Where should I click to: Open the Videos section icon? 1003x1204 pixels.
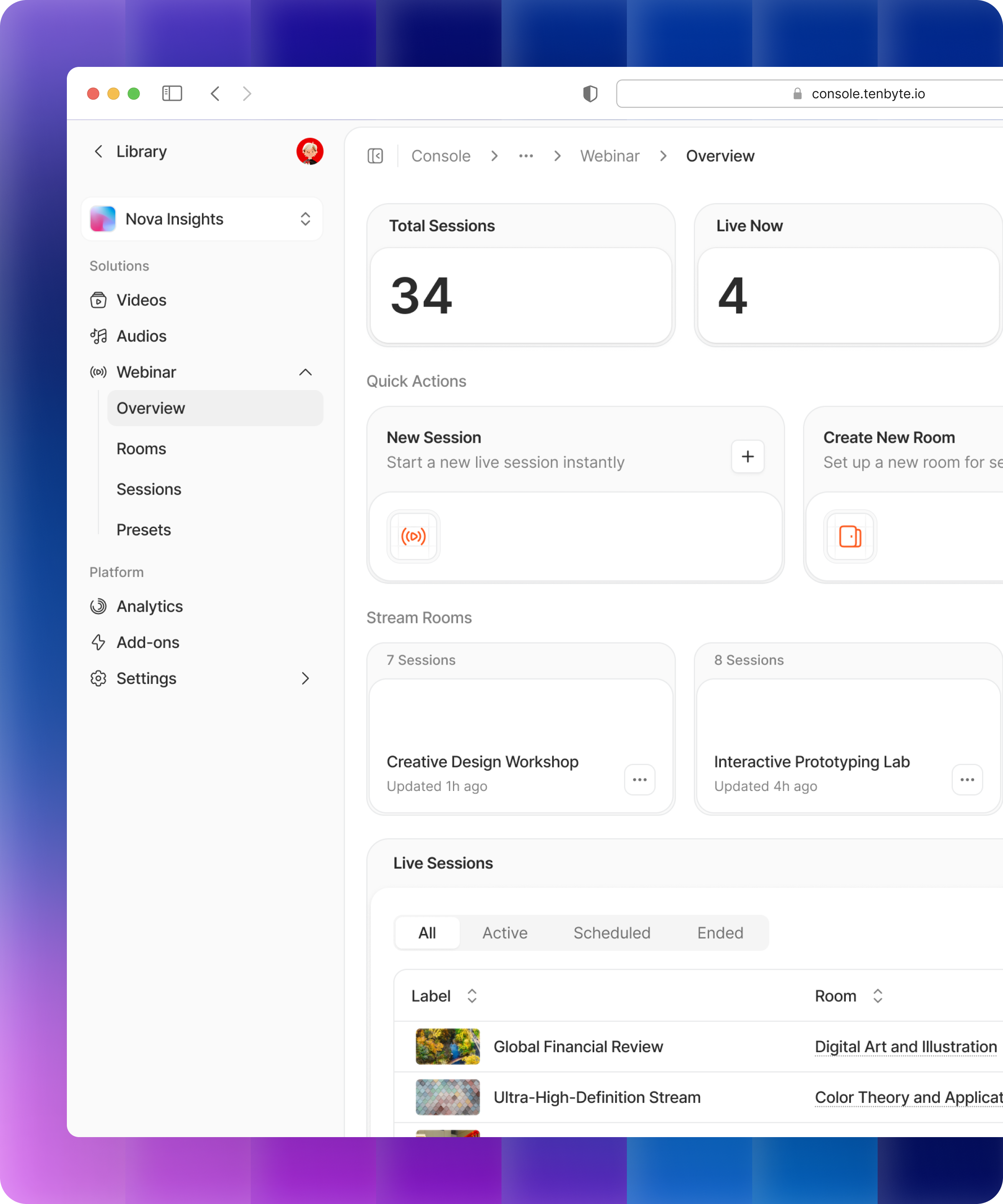(98, 300)
